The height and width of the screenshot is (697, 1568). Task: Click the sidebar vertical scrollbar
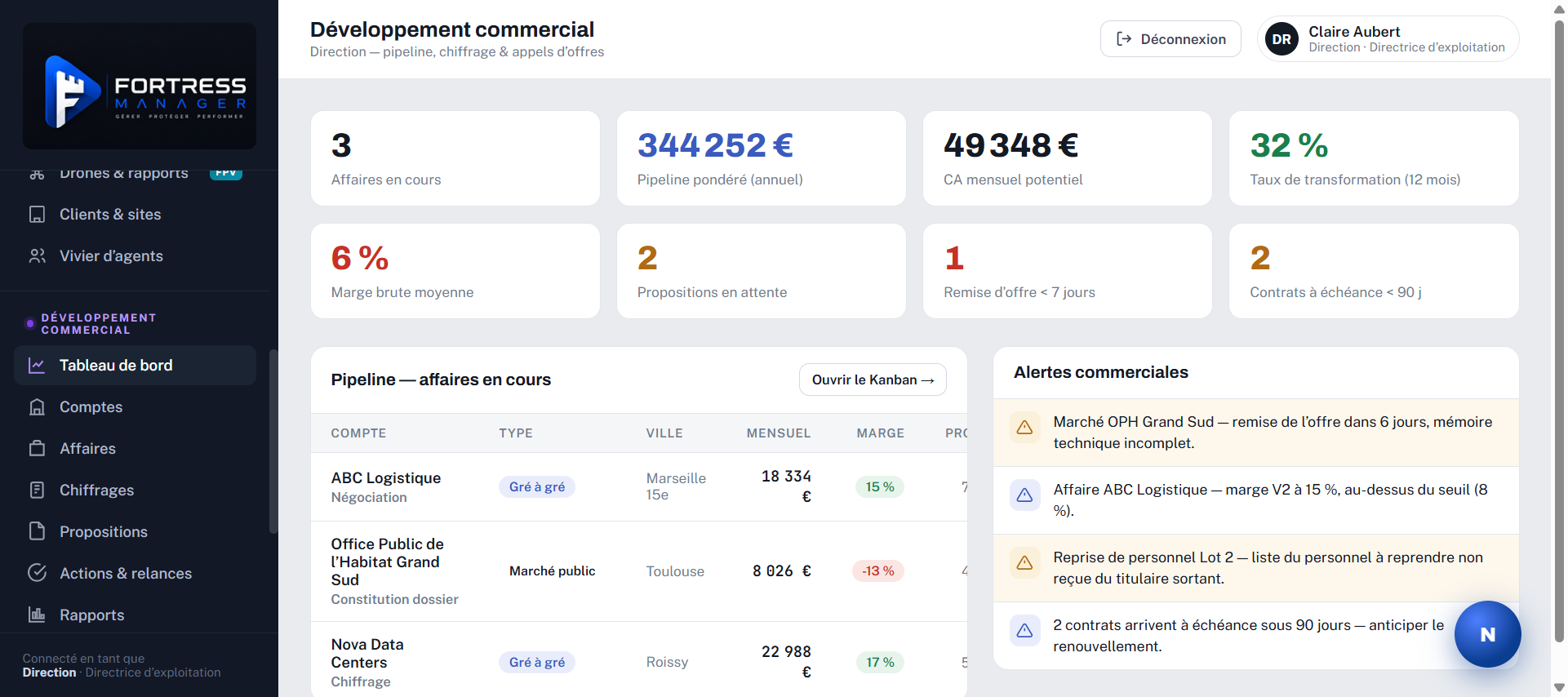(x=273, y=441)
